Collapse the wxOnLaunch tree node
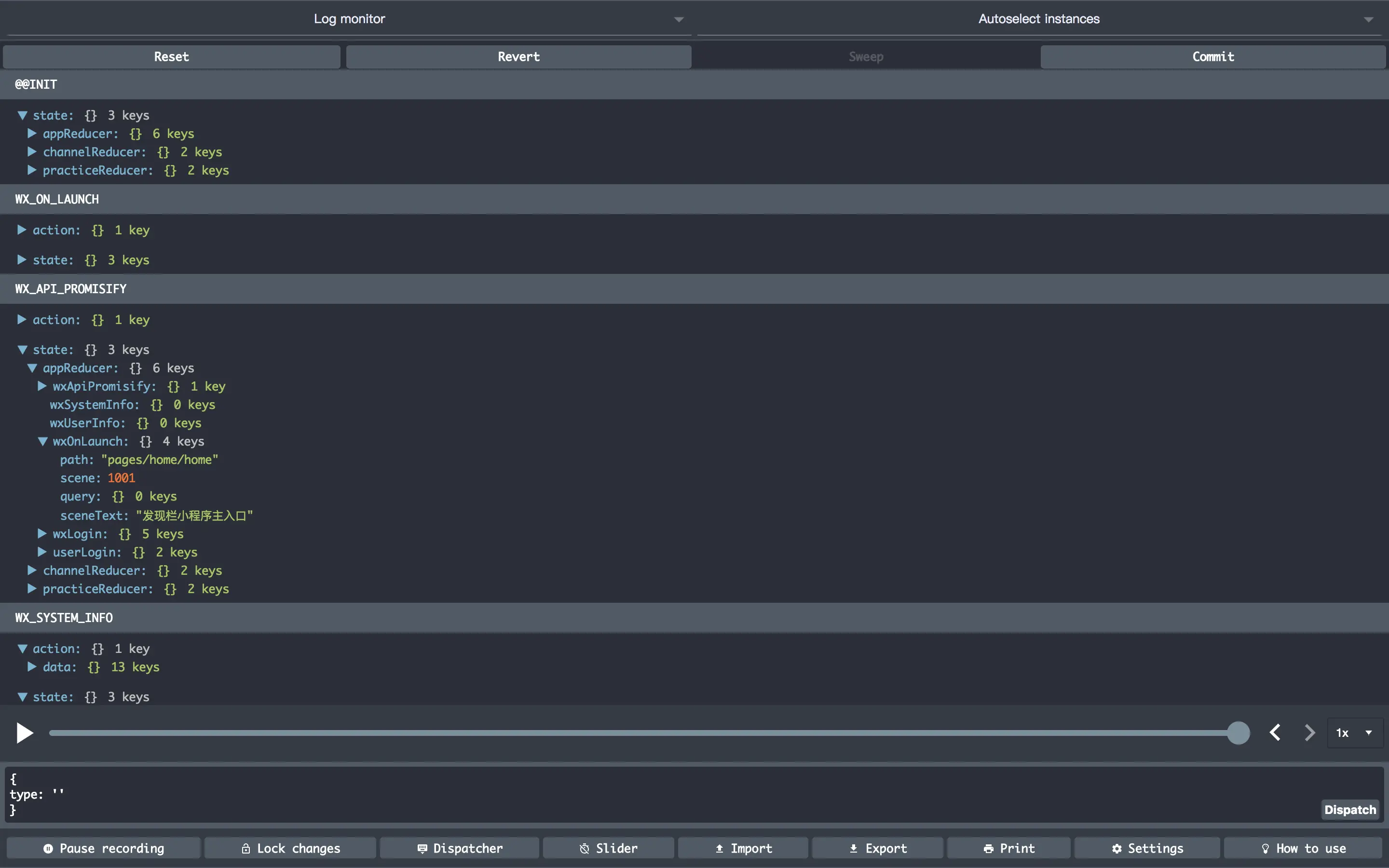Screen dimensions: 1389x868 pos(42,441)
